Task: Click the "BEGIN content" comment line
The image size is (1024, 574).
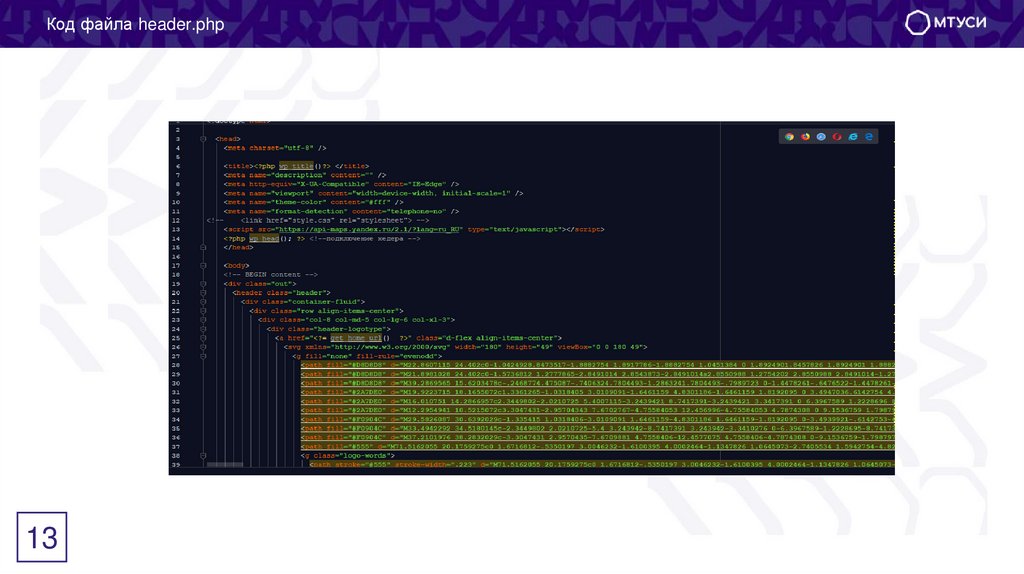Action: click(x=270, y=275)
